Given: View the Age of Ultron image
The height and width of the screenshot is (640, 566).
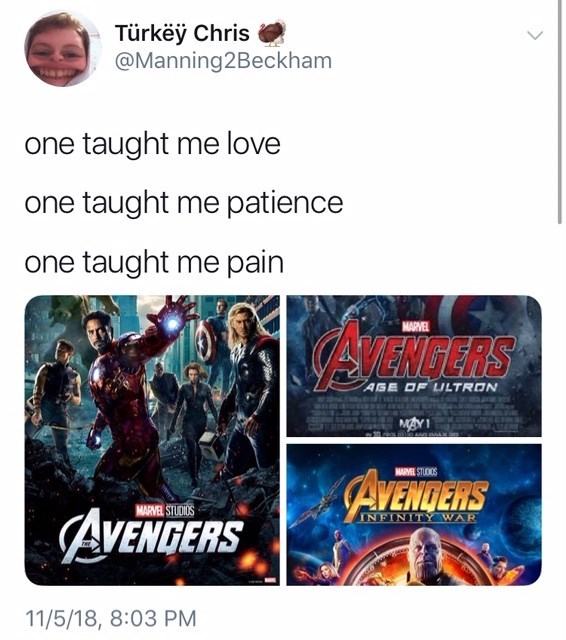Looking at the screenshot, I should pos(414,366).
